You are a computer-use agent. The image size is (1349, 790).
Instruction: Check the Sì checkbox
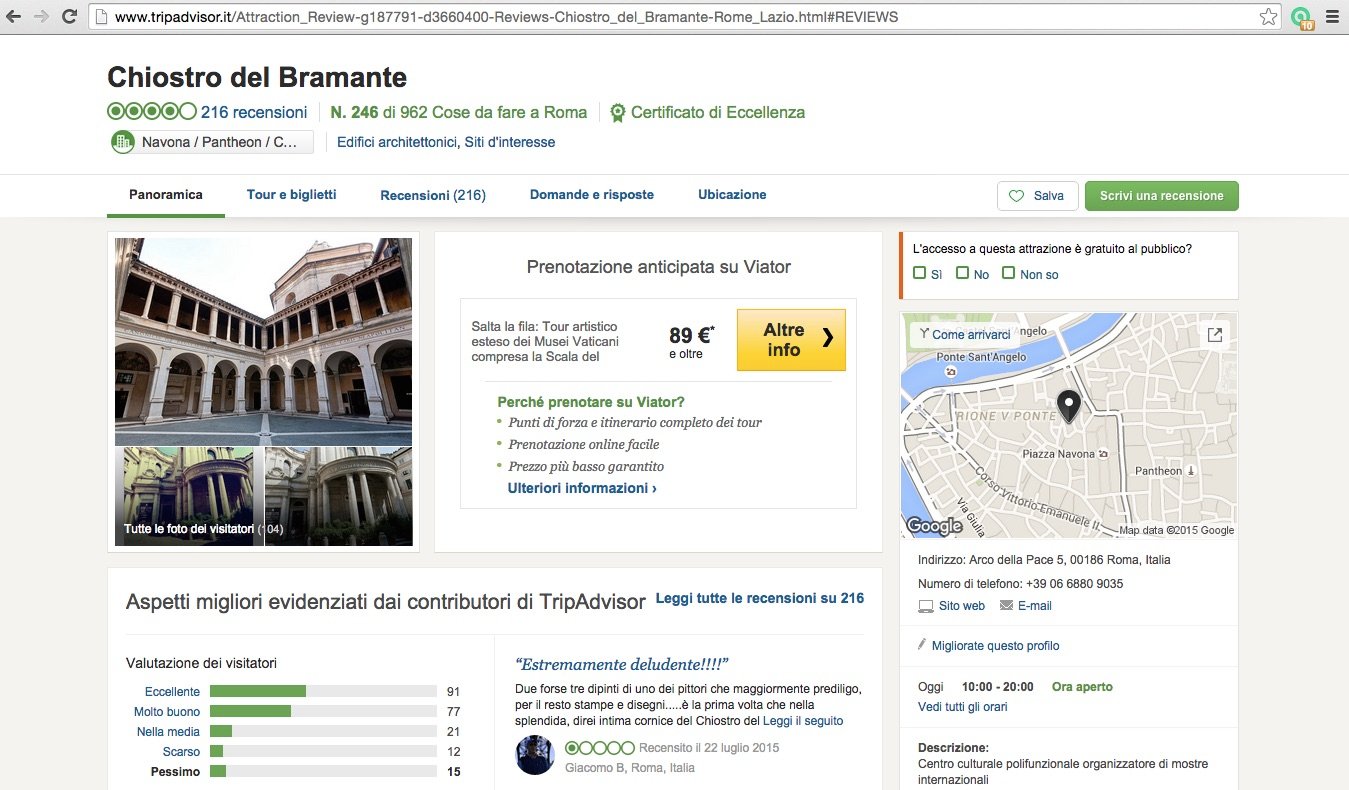[920, 273]
